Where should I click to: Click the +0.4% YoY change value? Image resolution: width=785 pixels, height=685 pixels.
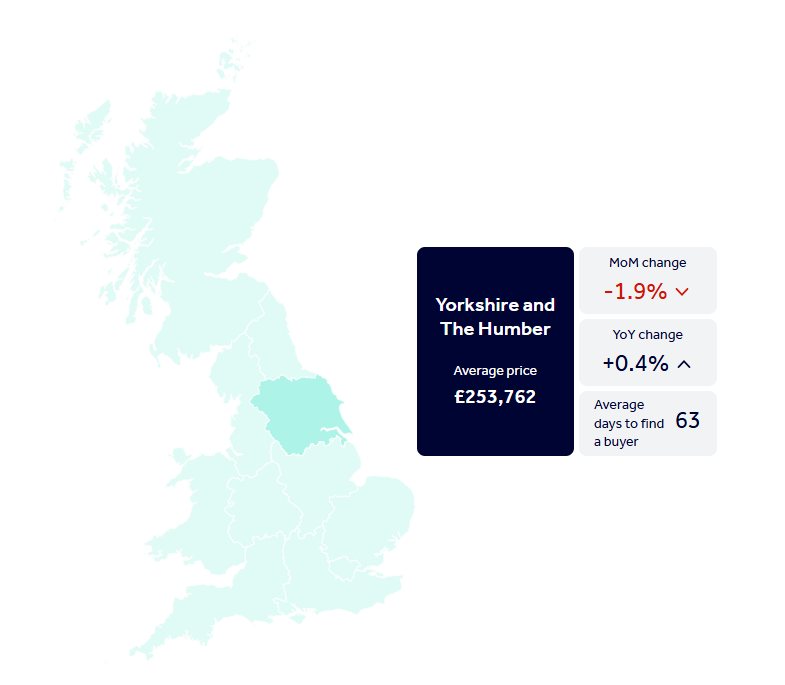[x=635, y=364]
